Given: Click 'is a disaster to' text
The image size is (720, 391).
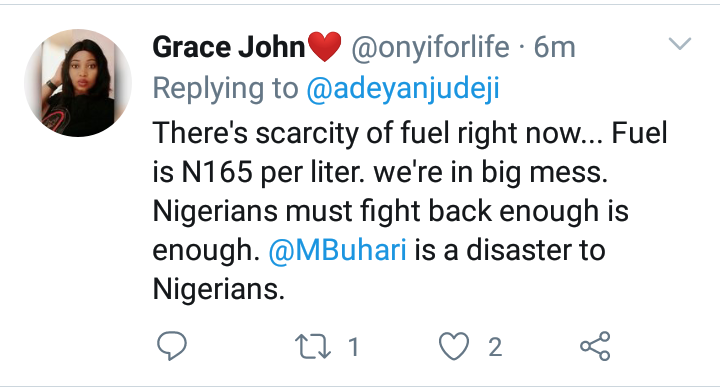Looking at the screenshot, I should pyautogui.click(x=510, y=250).
